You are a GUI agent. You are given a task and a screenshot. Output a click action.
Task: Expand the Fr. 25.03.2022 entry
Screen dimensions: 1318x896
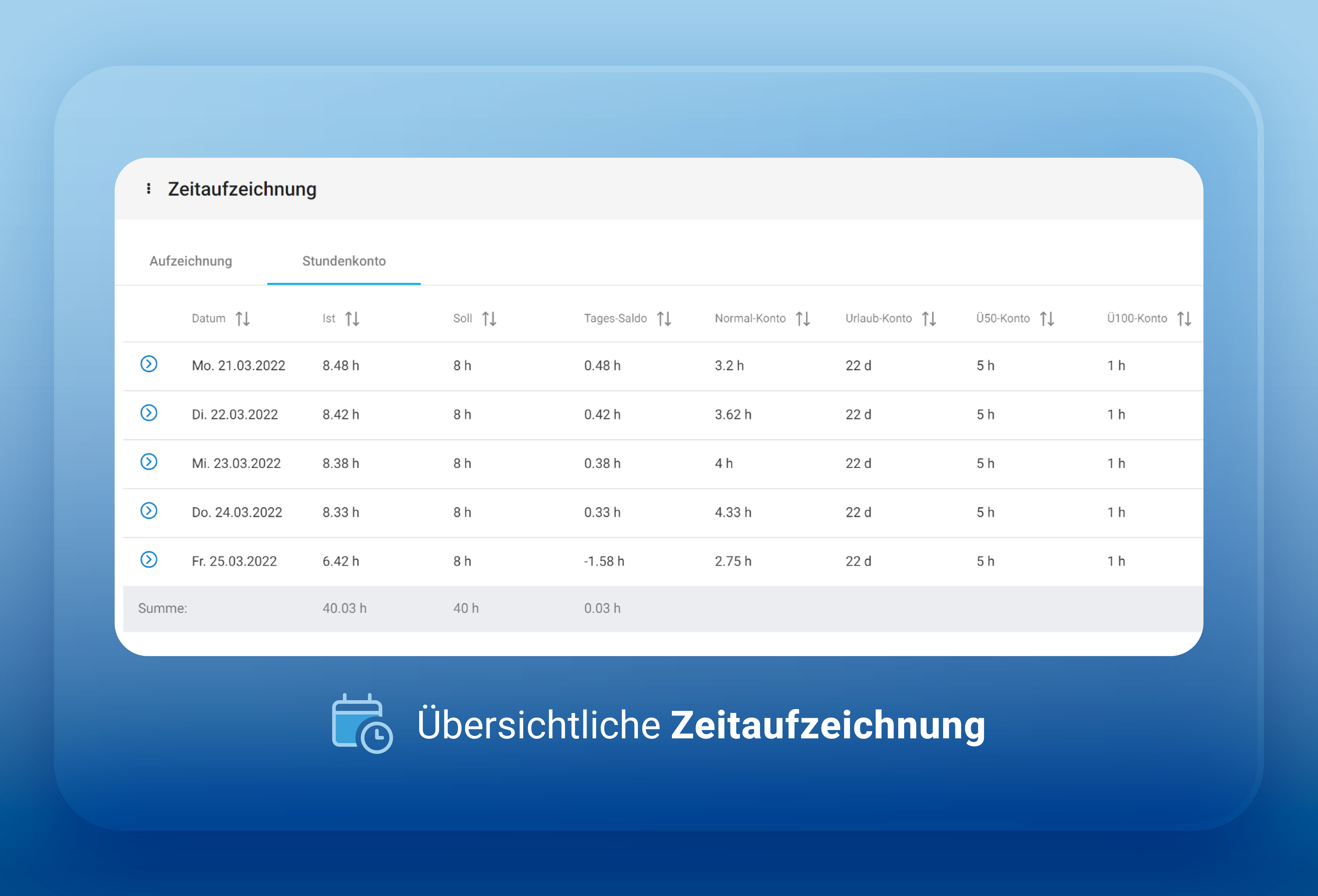[149, 560]
